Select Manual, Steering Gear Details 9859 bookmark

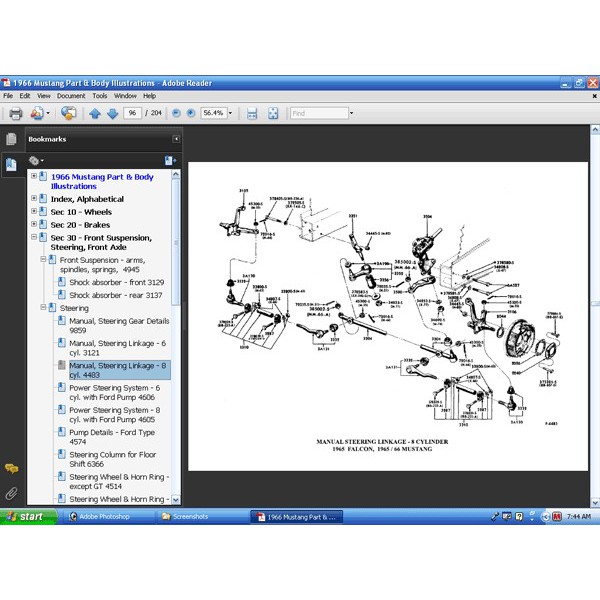point(119,326)
